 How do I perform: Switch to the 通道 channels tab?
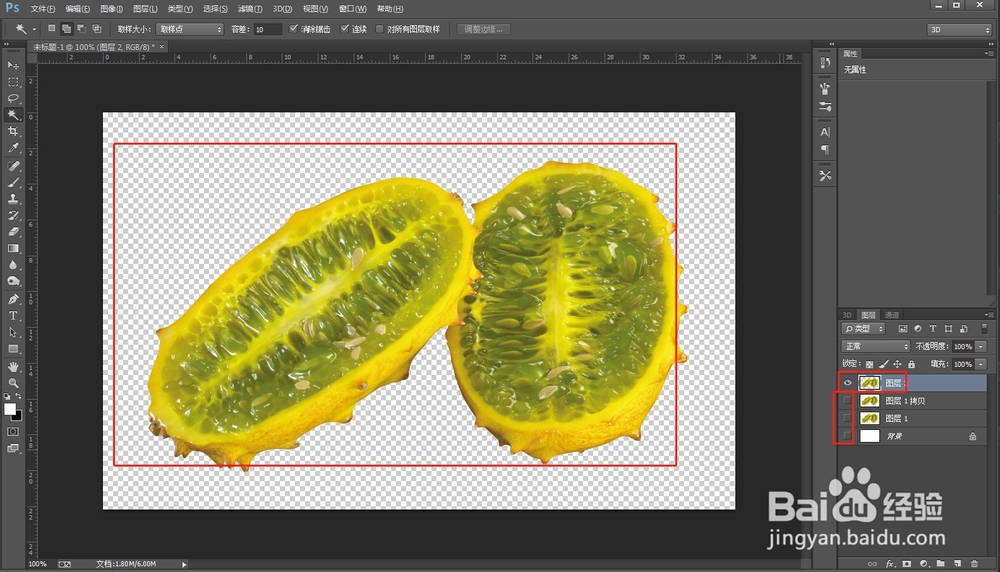point(892,315)
